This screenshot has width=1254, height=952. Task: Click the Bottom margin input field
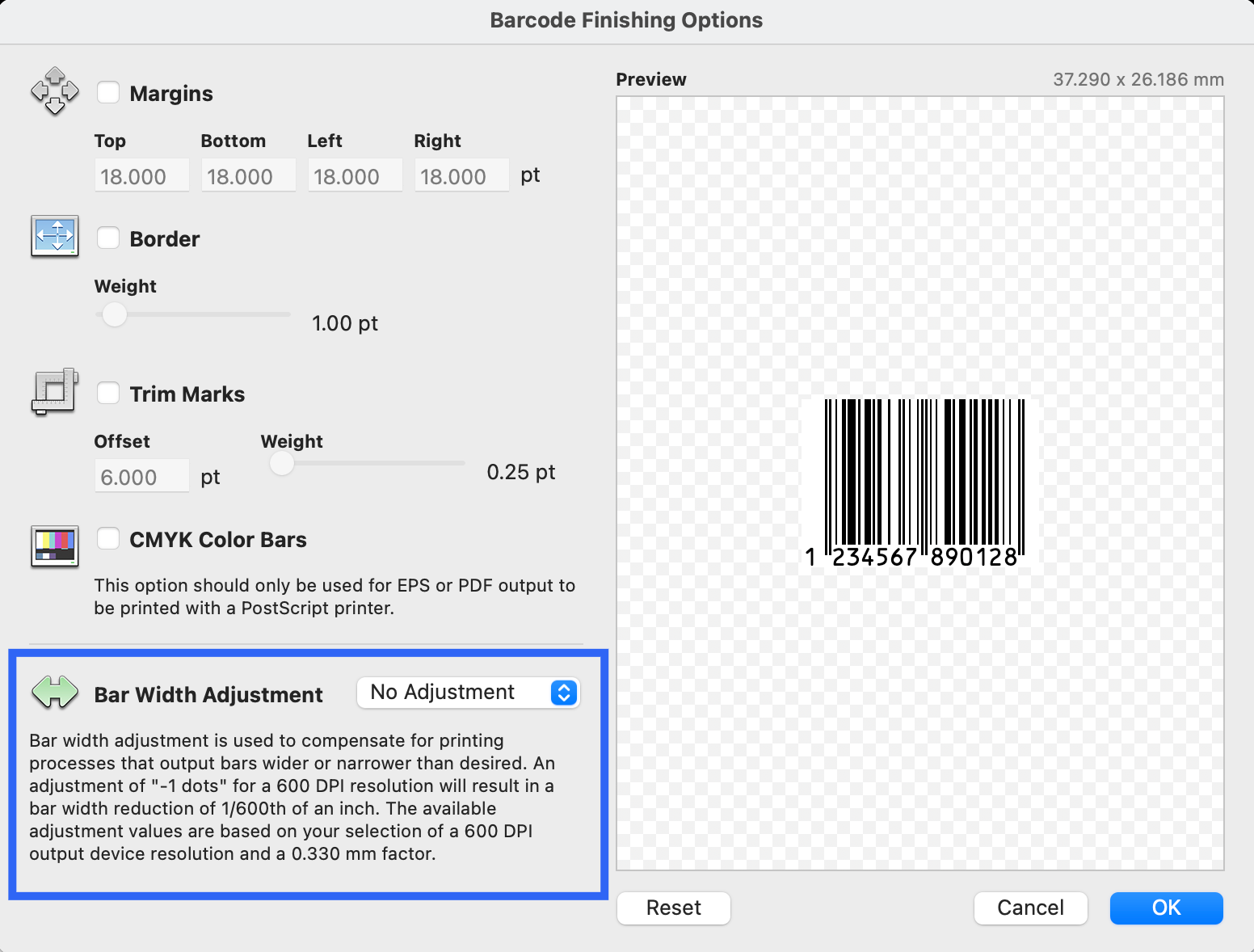pyautogui.click(x=249, y=175)
